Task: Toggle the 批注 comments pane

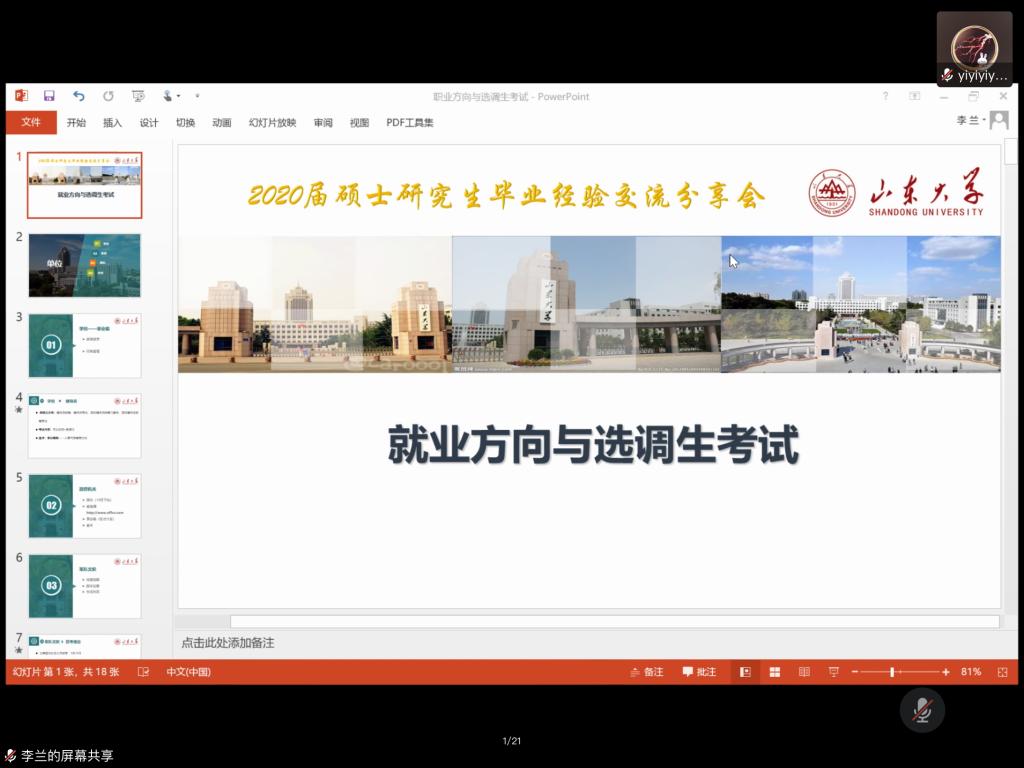Action: click(x=699, y=672)
